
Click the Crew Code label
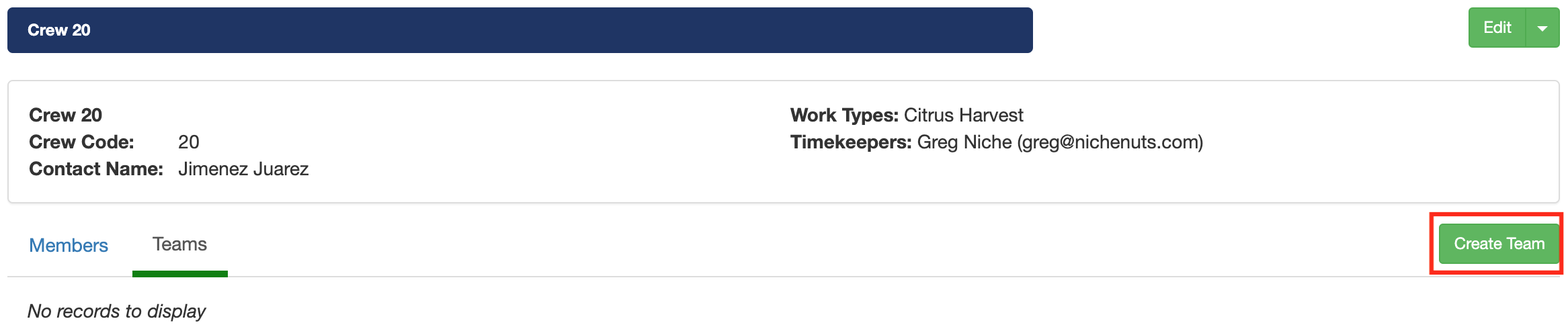(81, 142)
